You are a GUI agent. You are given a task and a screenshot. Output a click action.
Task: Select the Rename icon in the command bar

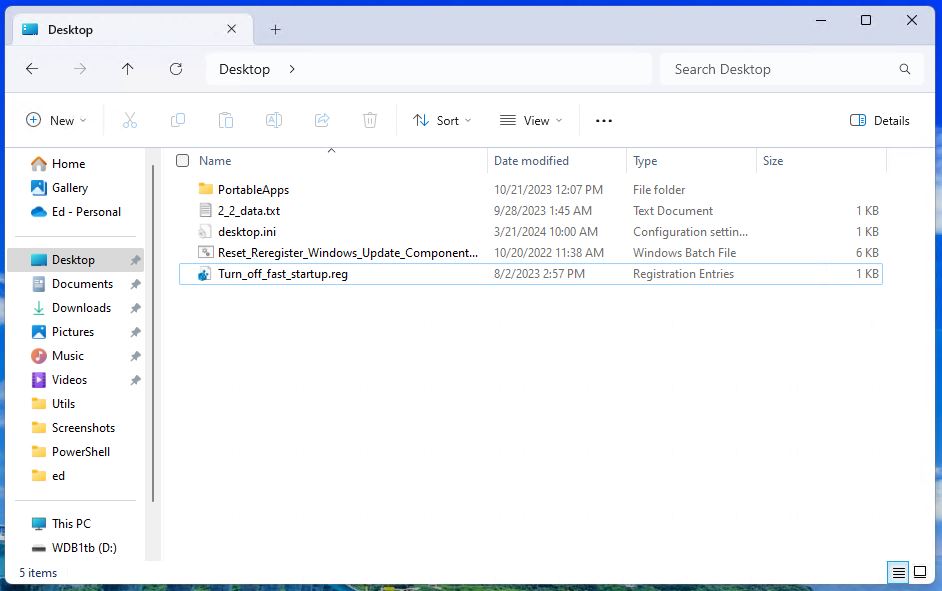[x=274, y=120]
